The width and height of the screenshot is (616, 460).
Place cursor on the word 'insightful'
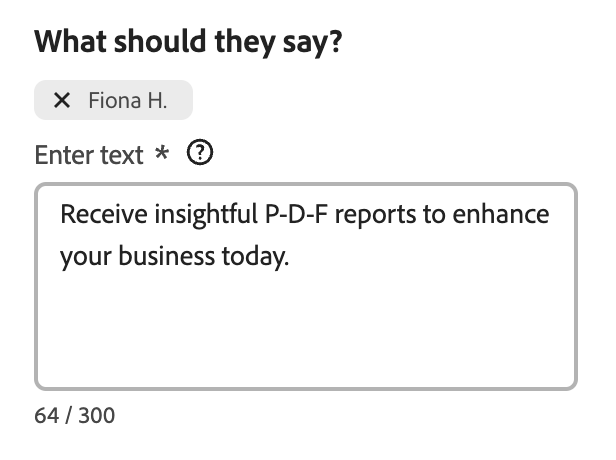click(195, 216)
